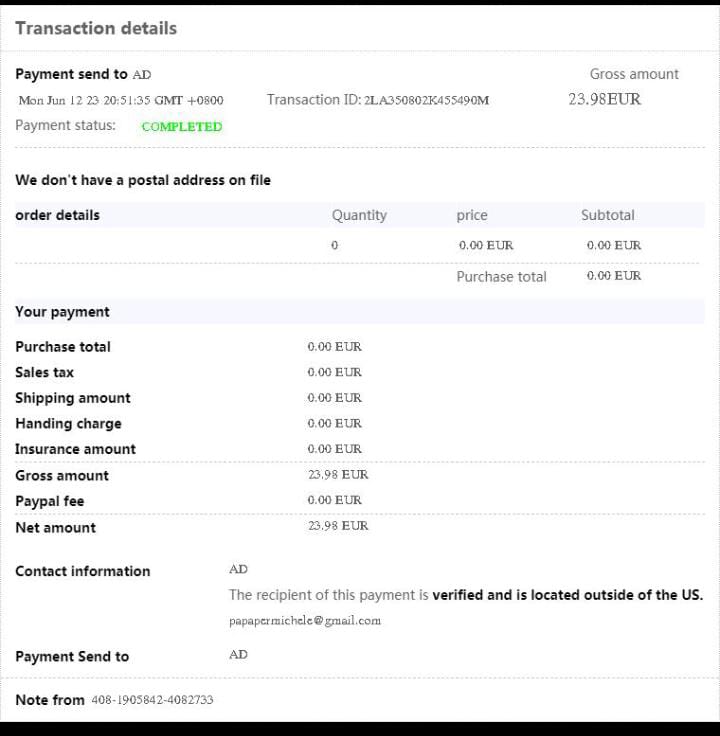Click the note number 408-1905842-4082733
This screenshot has width=720, height=736.
pos(152,700)
